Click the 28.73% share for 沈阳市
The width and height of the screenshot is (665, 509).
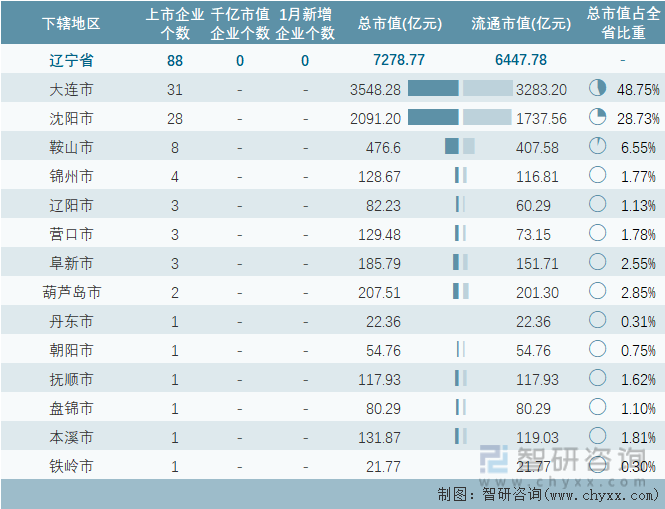pyautogui.click(x=638, y=119)
